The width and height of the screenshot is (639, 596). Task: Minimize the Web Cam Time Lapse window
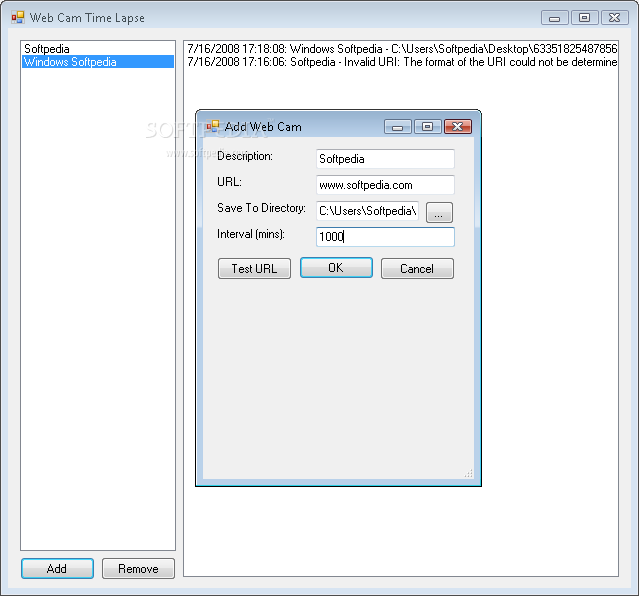pos(555,18)
